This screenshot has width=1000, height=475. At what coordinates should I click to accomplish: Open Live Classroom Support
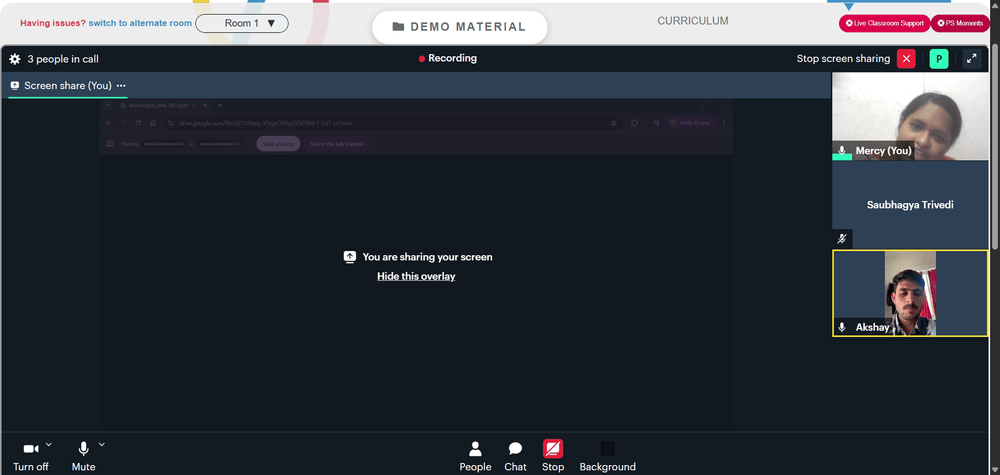[x=885, y=23]
